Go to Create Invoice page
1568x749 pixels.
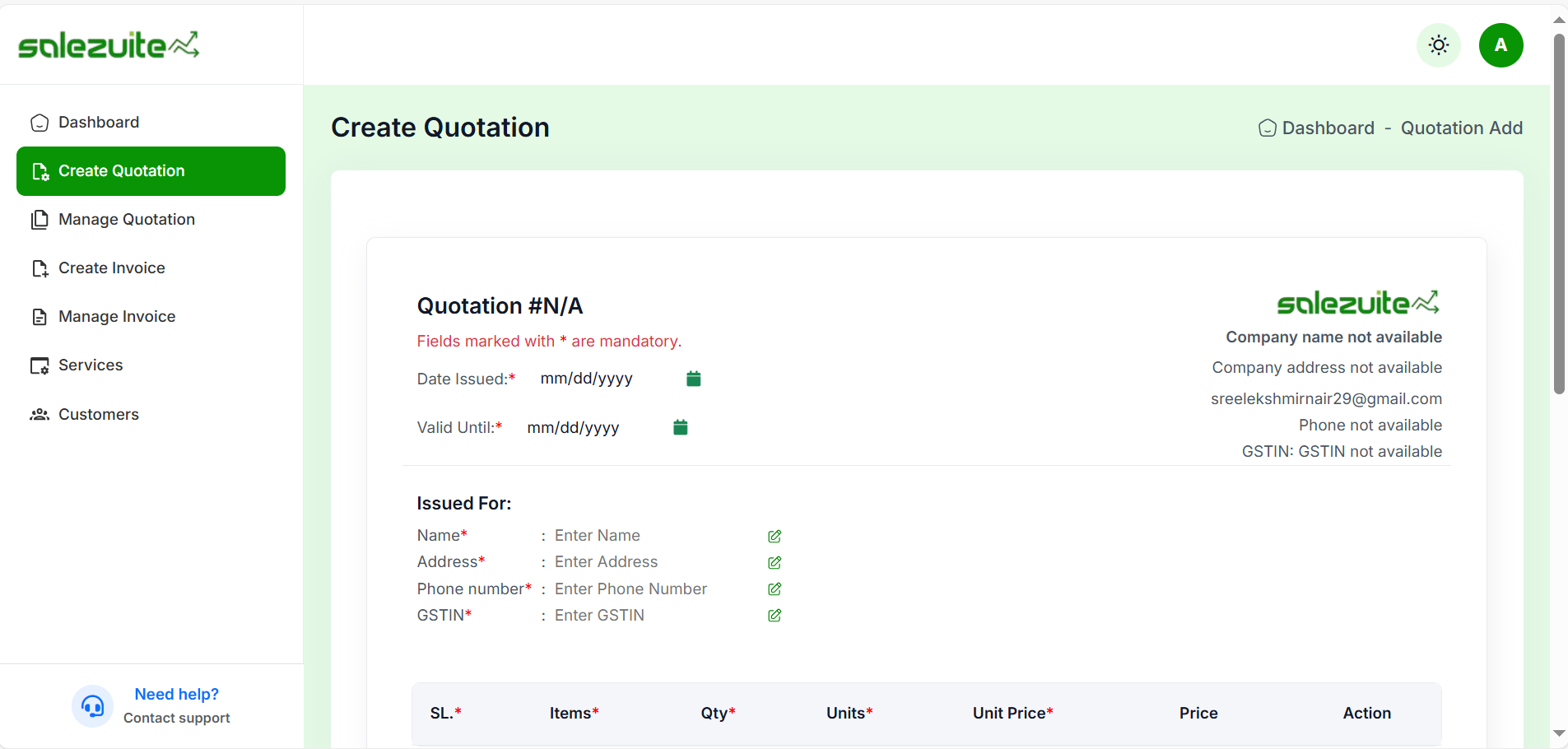tap(112, 268)
